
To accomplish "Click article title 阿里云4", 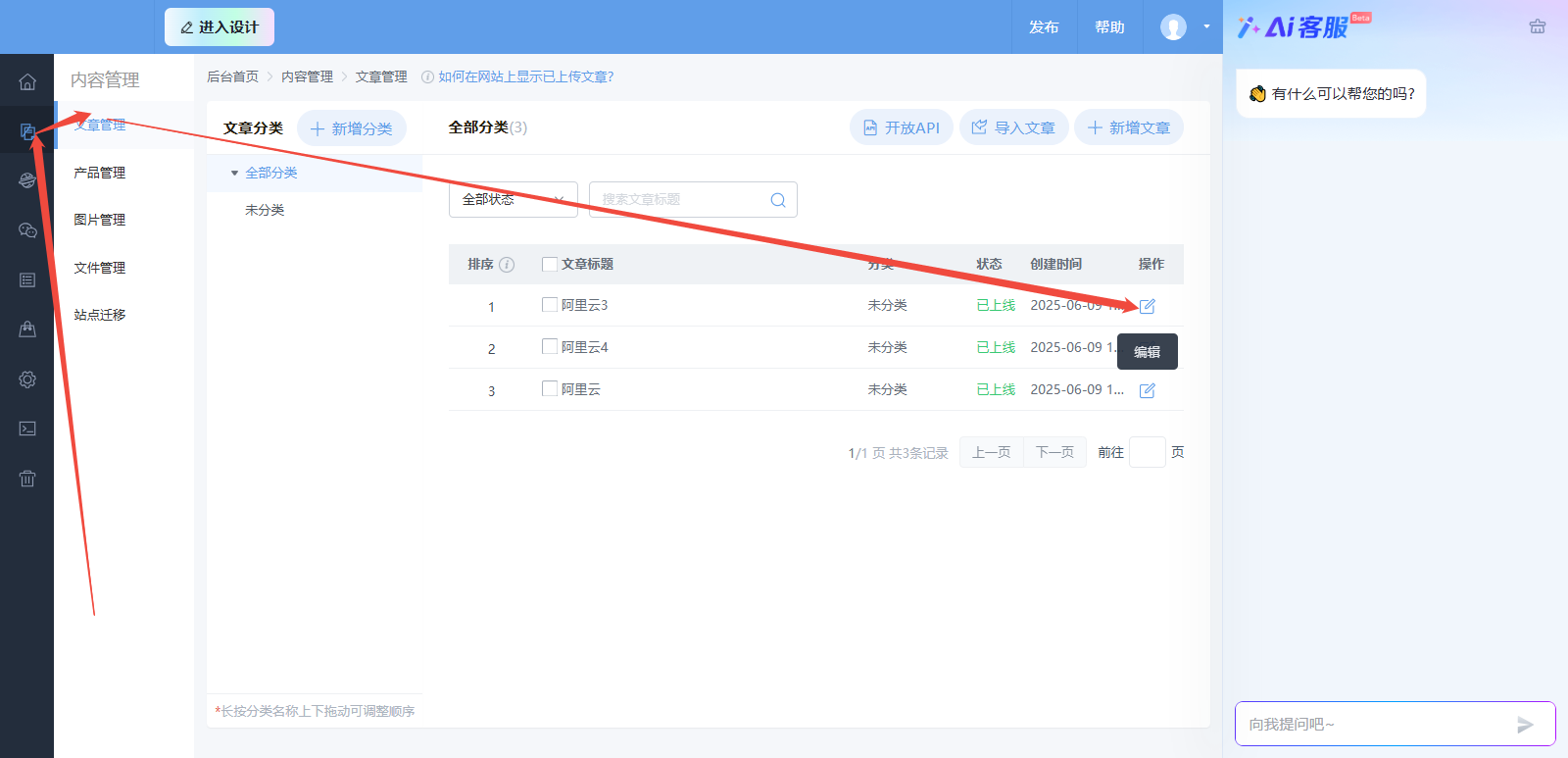I will click(x=585, y=347).
